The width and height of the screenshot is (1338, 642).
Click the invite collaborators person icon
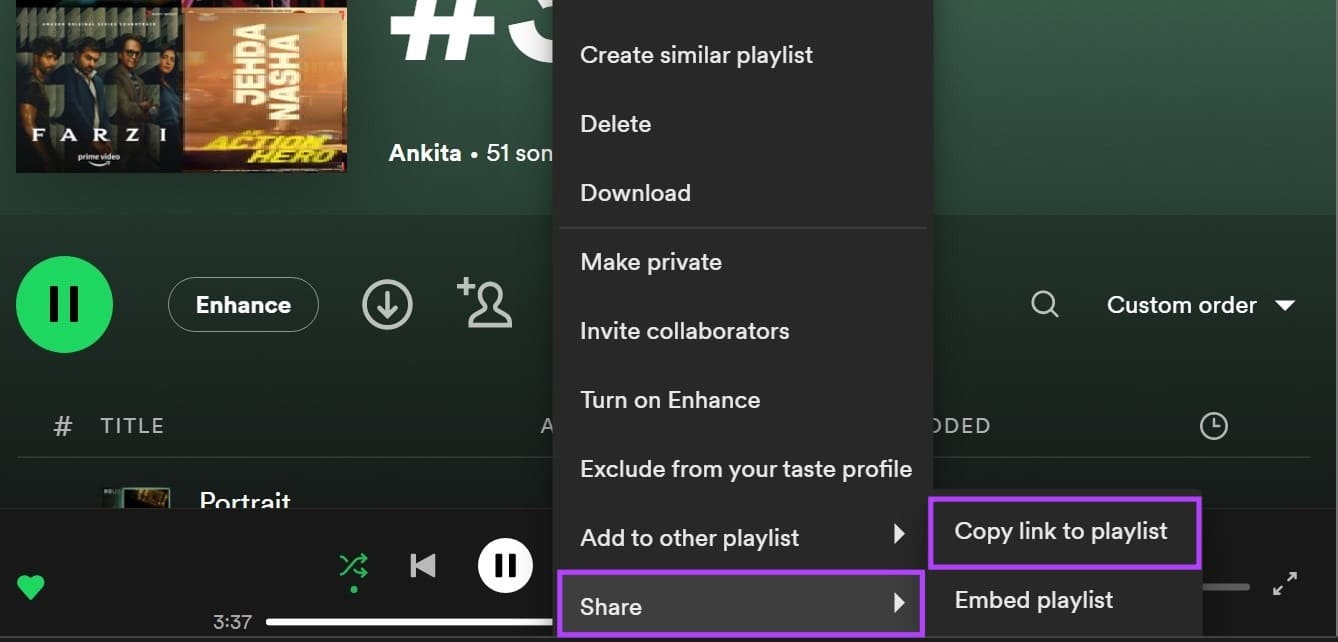click(485, 304)
